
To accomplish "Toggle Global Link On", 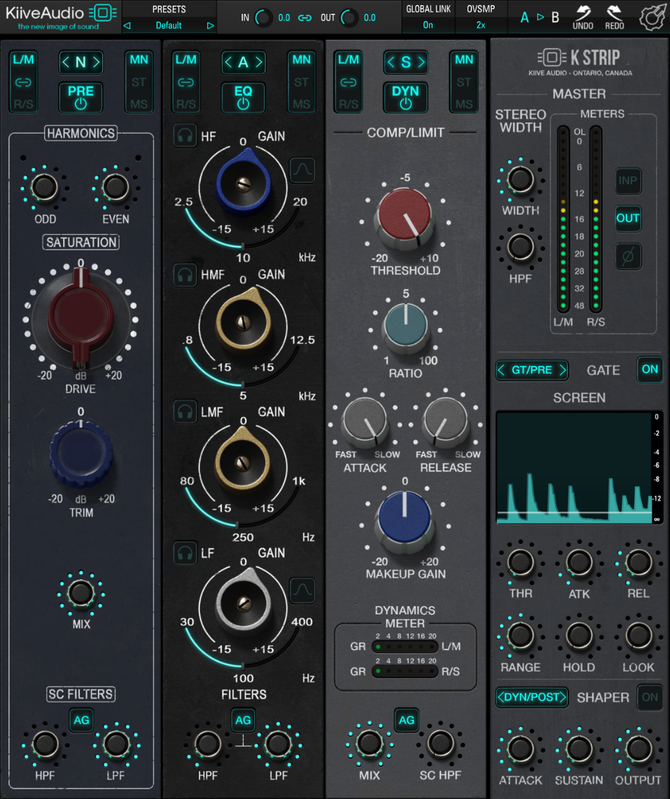I will pyautogui.click(x=428, y=25).
